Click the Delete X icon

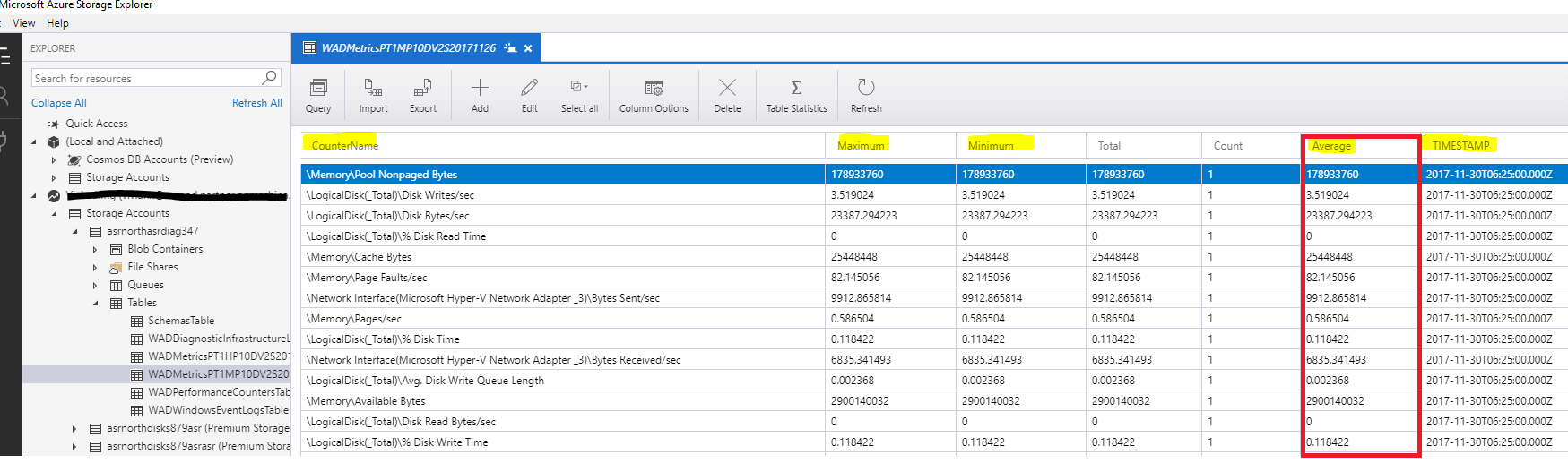(727, 88)
